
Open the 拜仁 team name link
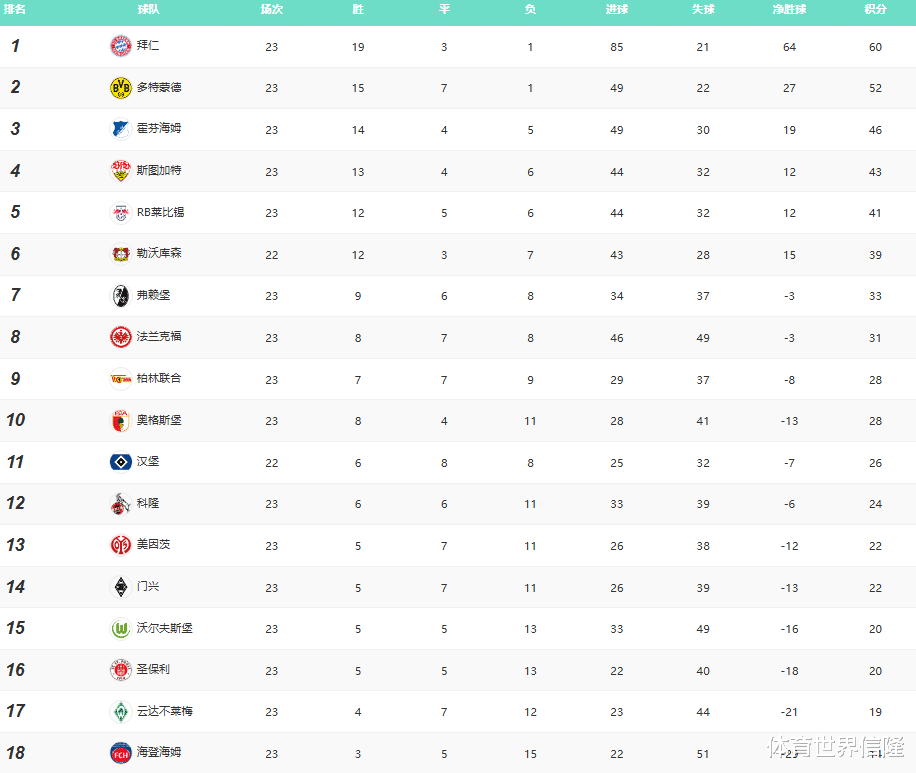[x=148, y=46]
